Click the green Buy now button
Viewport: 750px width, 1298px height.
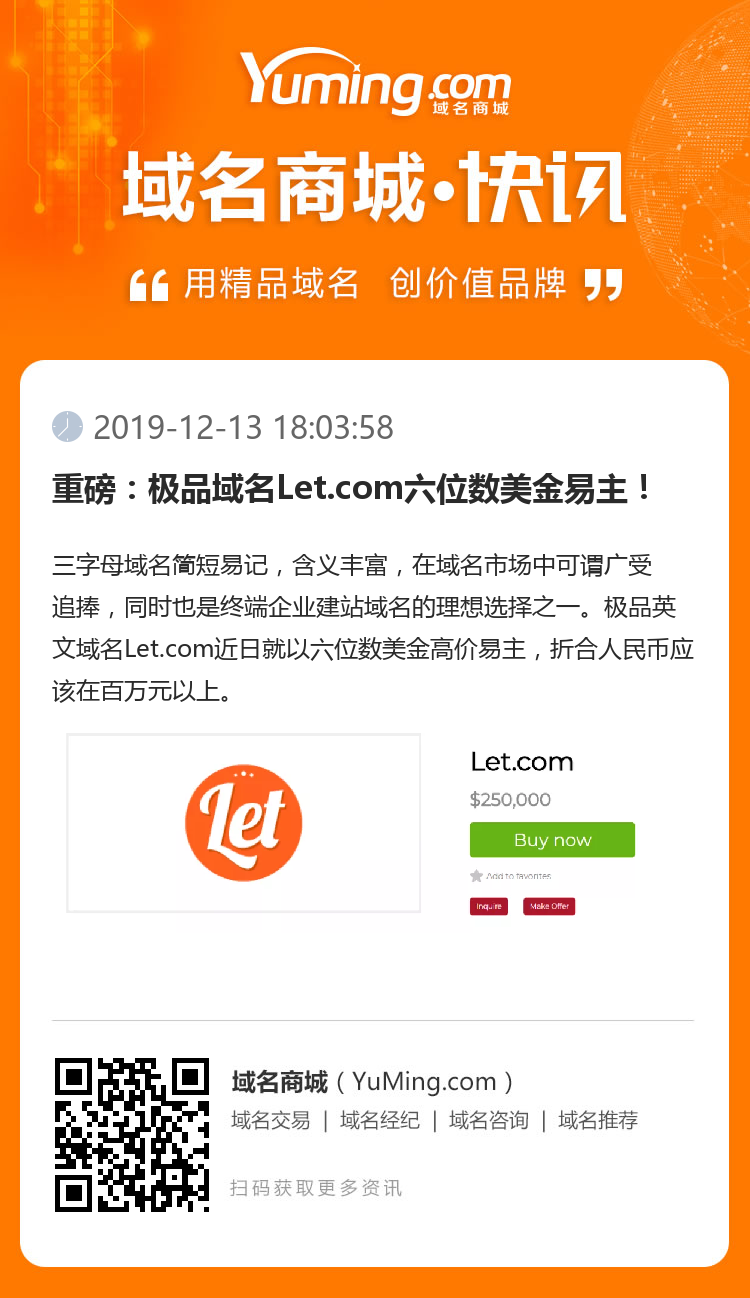pyautogui.click(x=552, y=840)
